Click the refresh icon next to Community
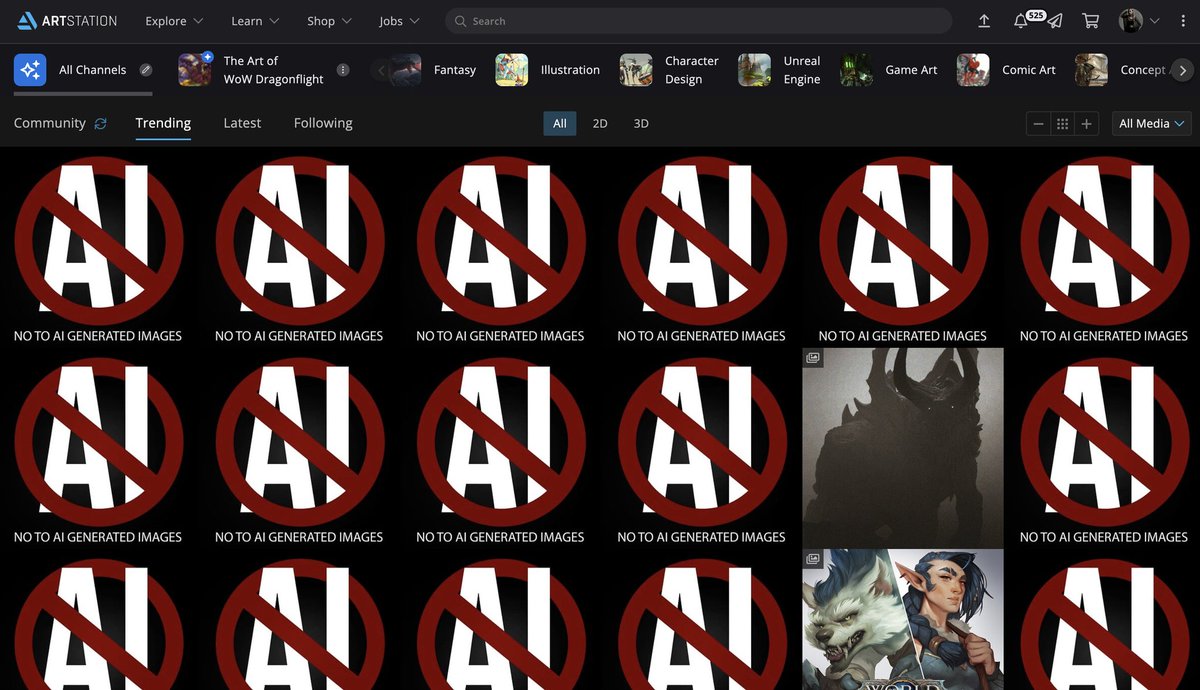 pyautogui.click(x=100, y=124)
